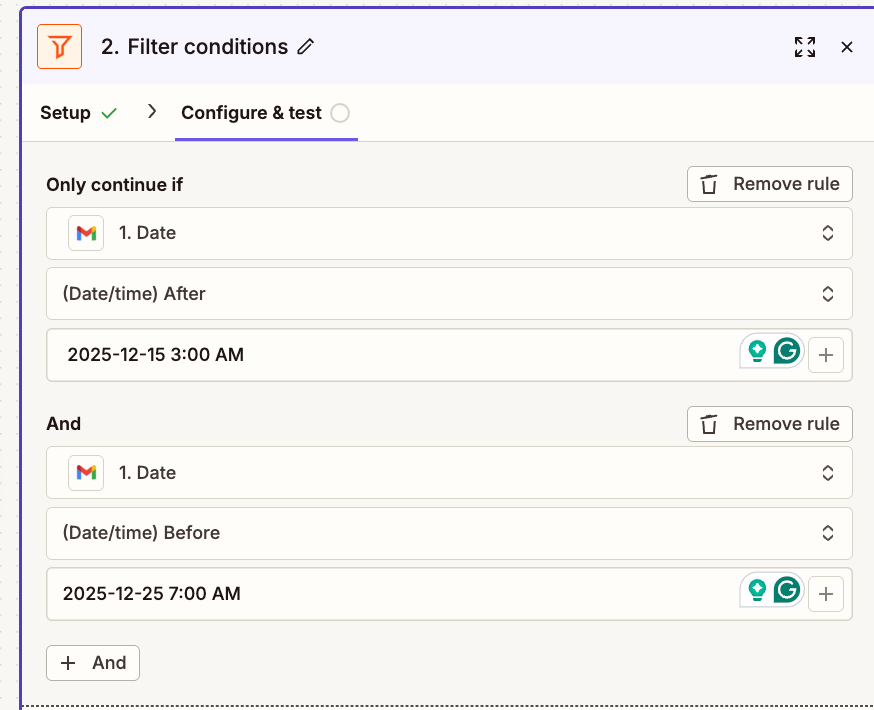
Task: Select the Configure & test tab
Action: [x=252, y=113]
